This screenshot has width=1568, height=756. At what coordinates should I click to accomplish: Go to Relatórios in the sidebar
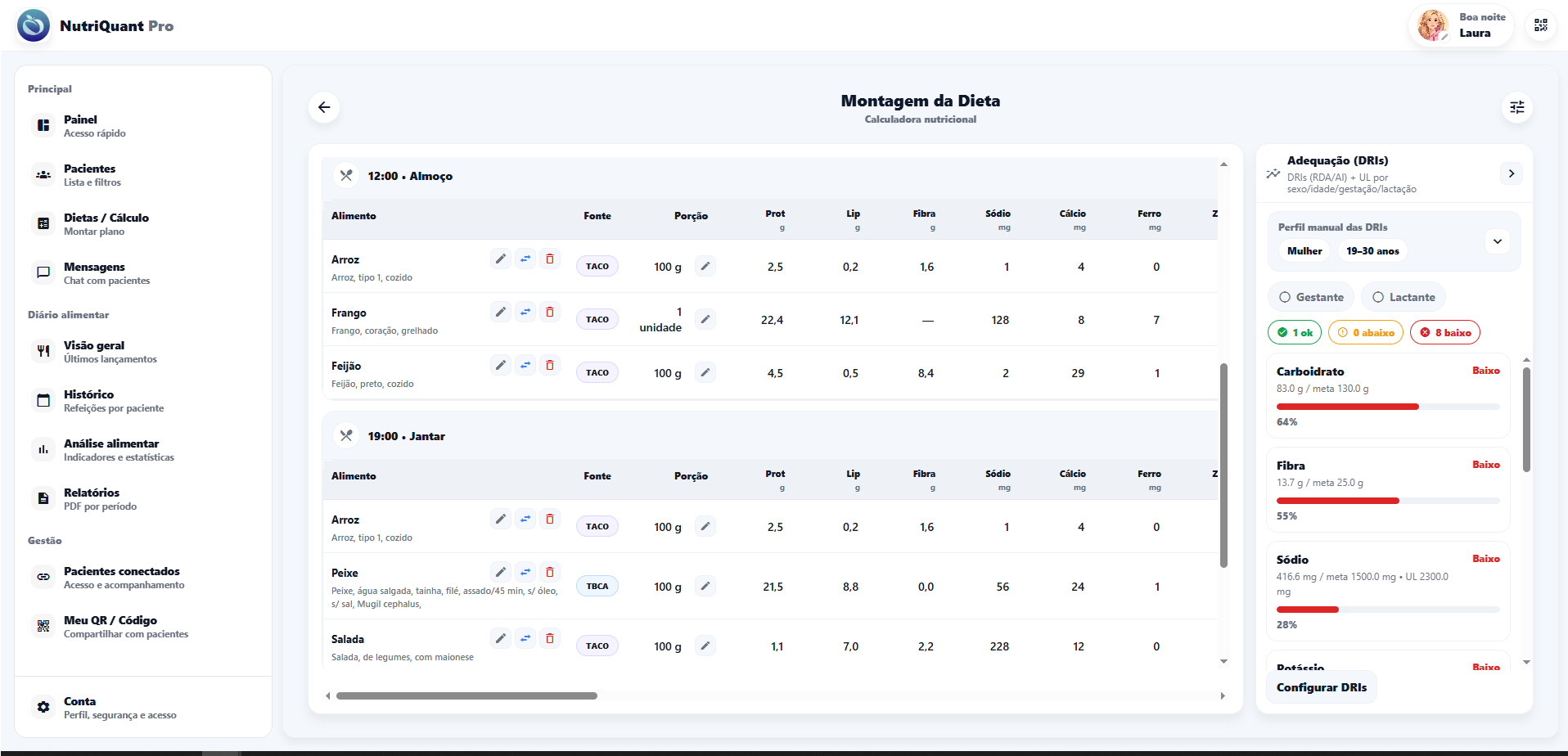pyautogui.click(x=92, y=498)
